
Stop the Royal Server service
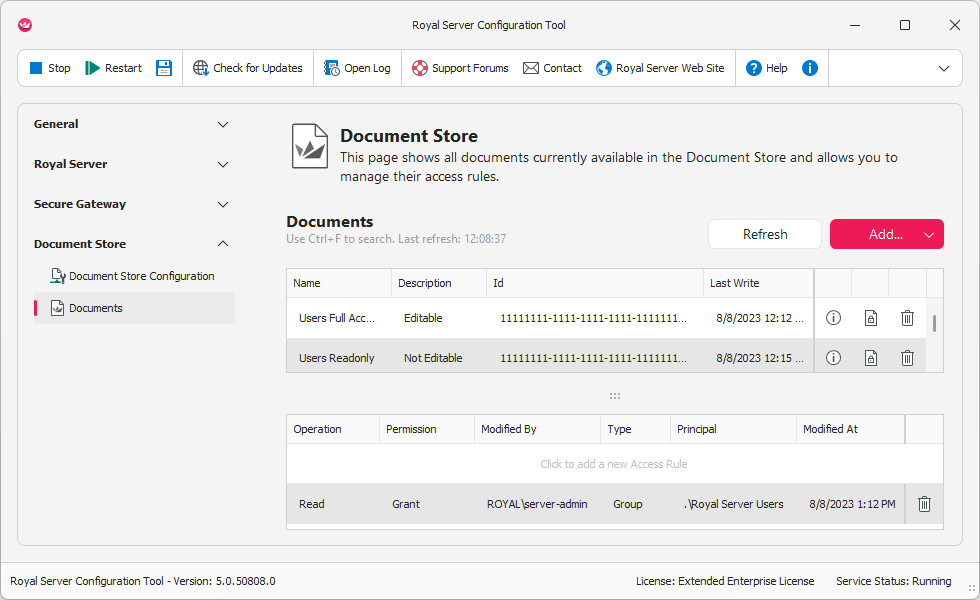click(x=50, y=68)
